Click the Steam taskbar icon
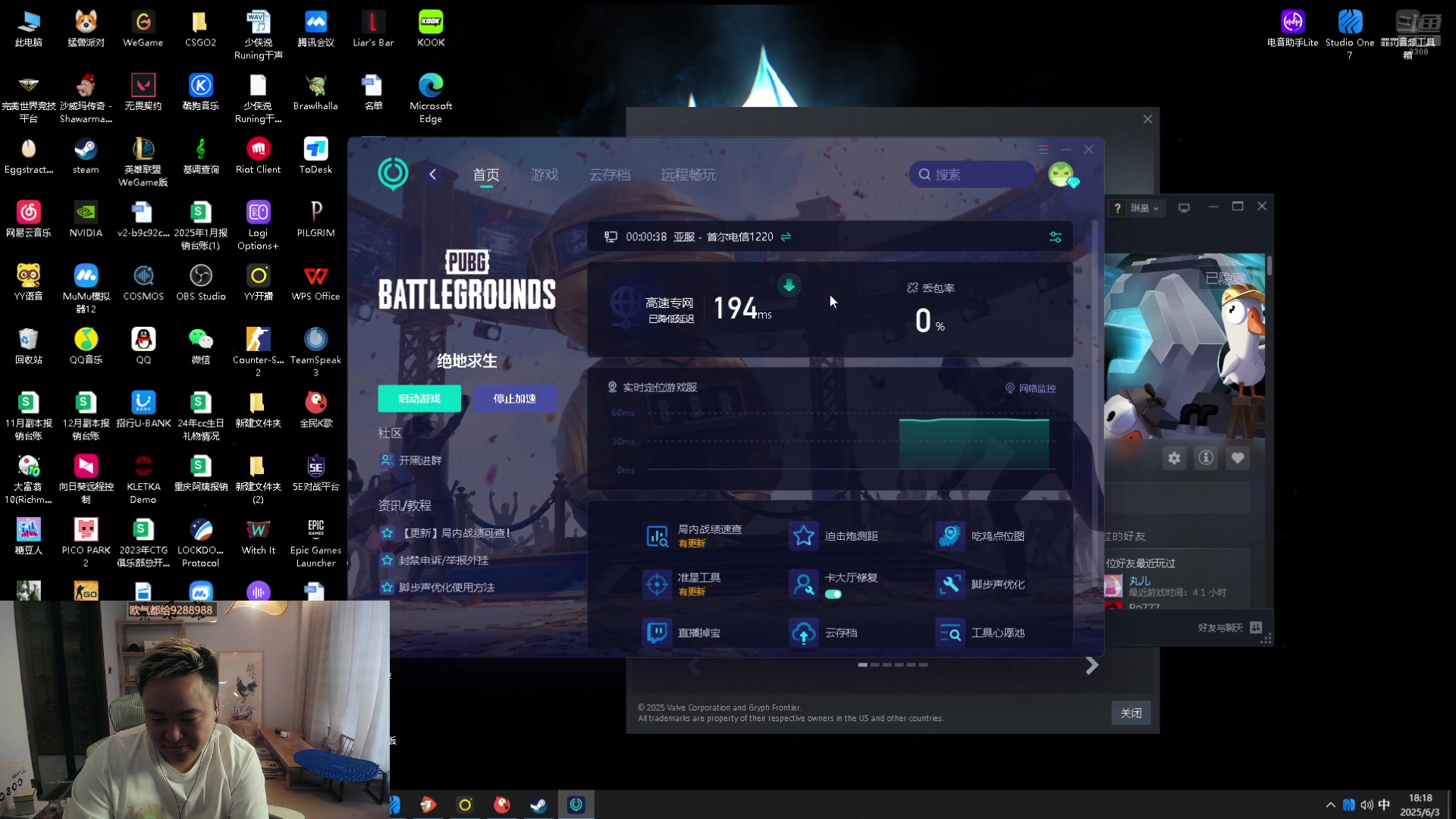The width and height of the screenshot is (1456, 819). (x=538, y=805)
